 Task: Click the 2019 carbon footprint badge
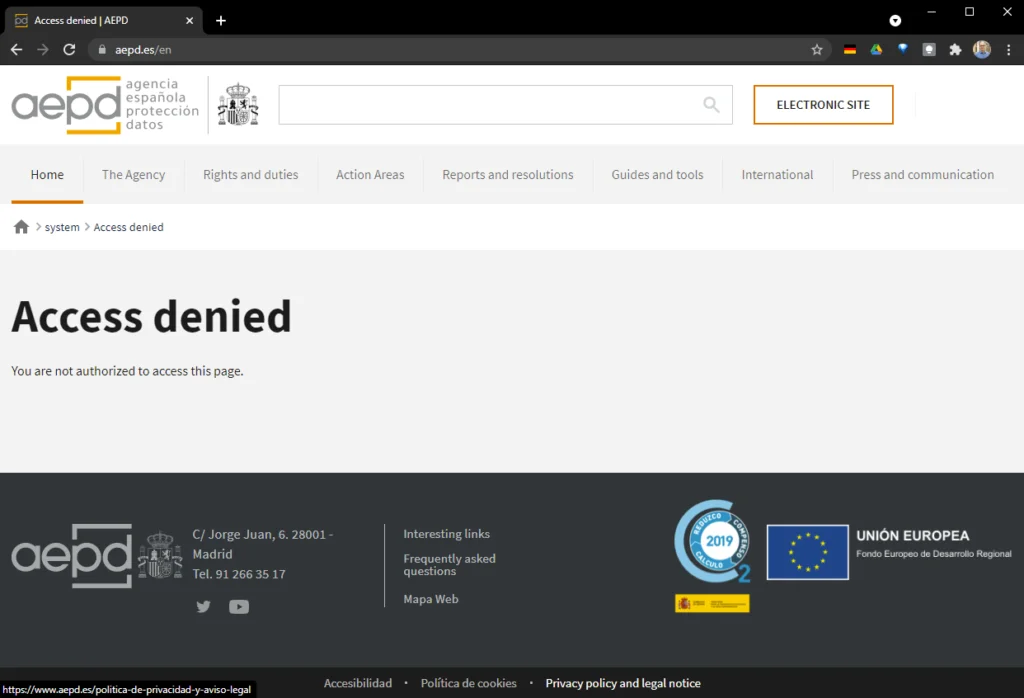click(712, 541)
